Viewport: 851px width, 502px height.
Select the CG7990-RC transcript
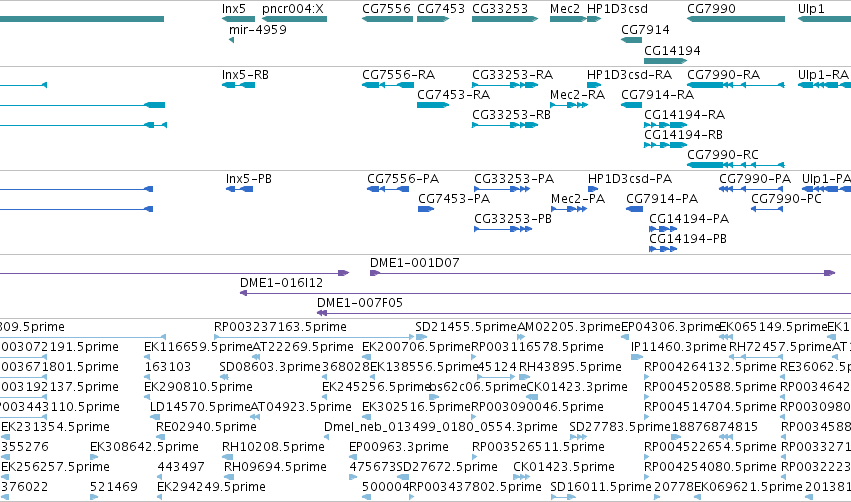[736, 165]
